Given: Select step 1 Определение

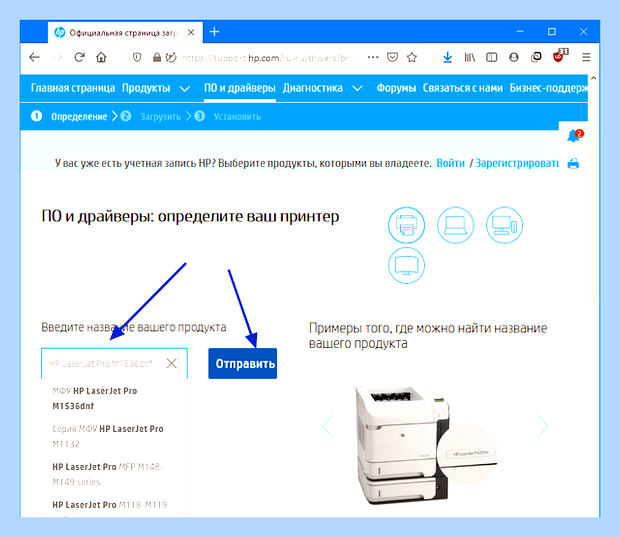Looking at the screenshot, I should tap(69, 116).
